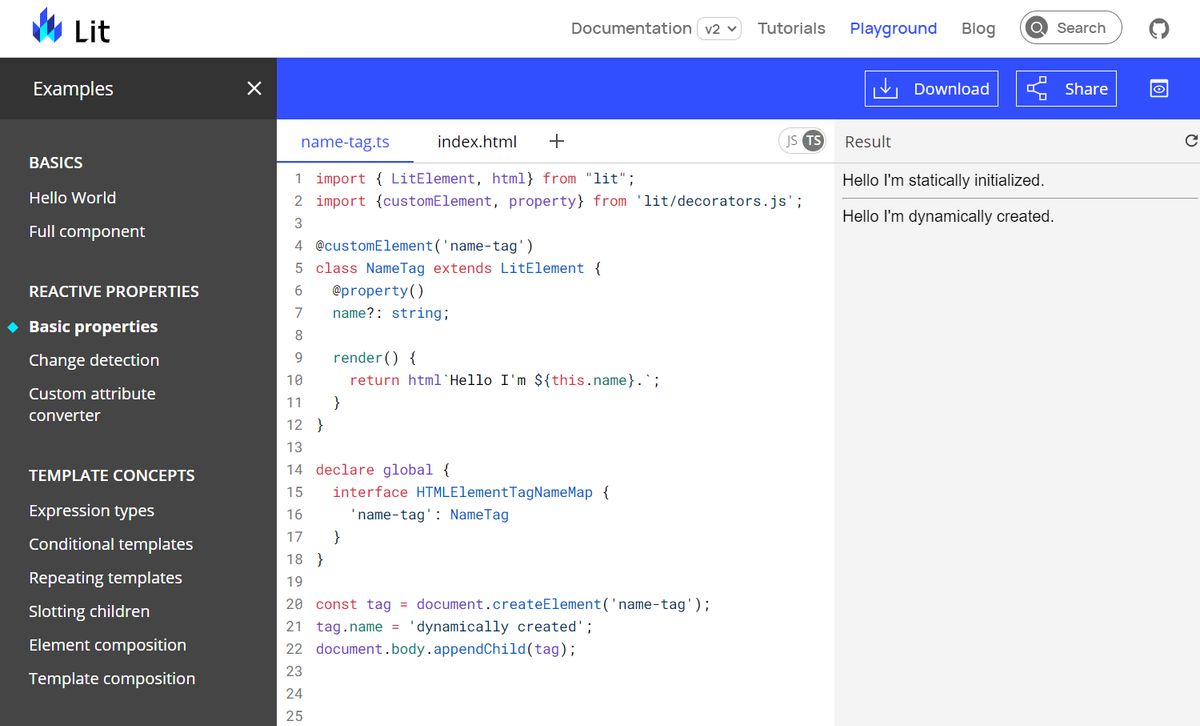1200x726 pixels.
Task: Click the Search box
Action: click(1071, 28)
